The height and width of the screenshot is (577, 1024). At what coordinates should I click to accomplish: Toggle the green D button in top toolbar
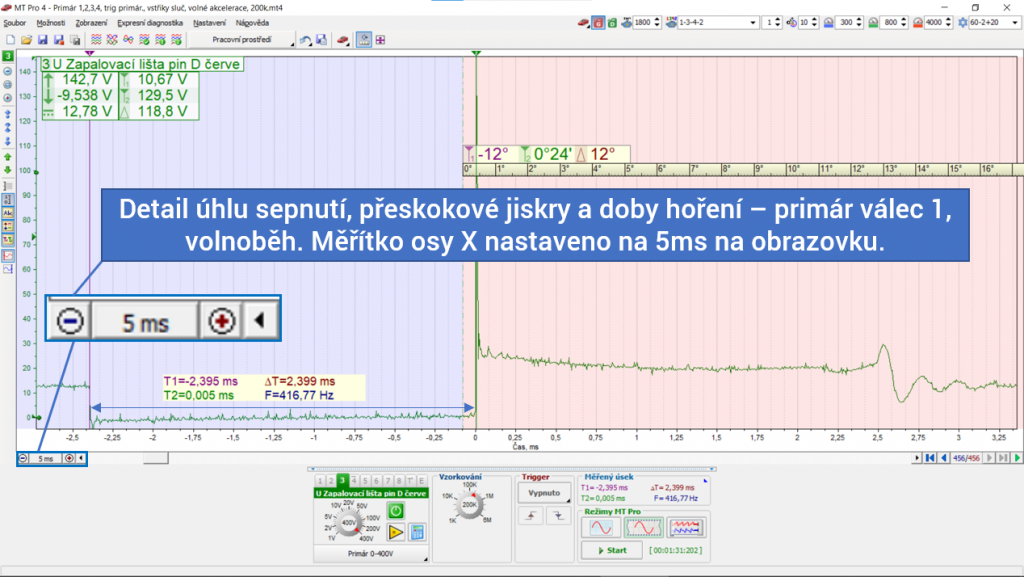click(x=614, y=21)
